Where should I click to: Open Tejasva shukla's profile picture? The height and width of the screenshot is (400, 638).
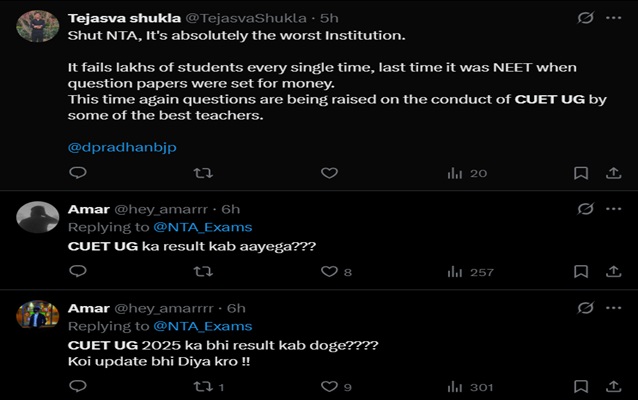[37, 26]
